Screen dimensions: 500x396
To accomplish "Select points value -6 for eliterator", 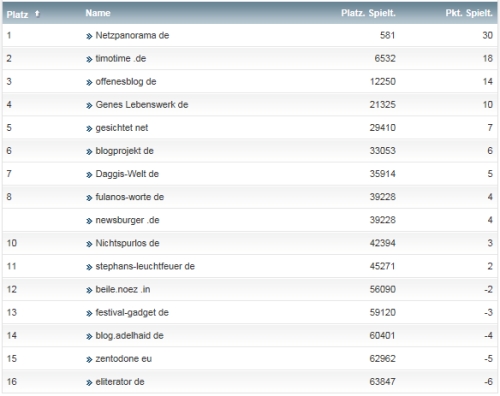I will pos(489,382).
